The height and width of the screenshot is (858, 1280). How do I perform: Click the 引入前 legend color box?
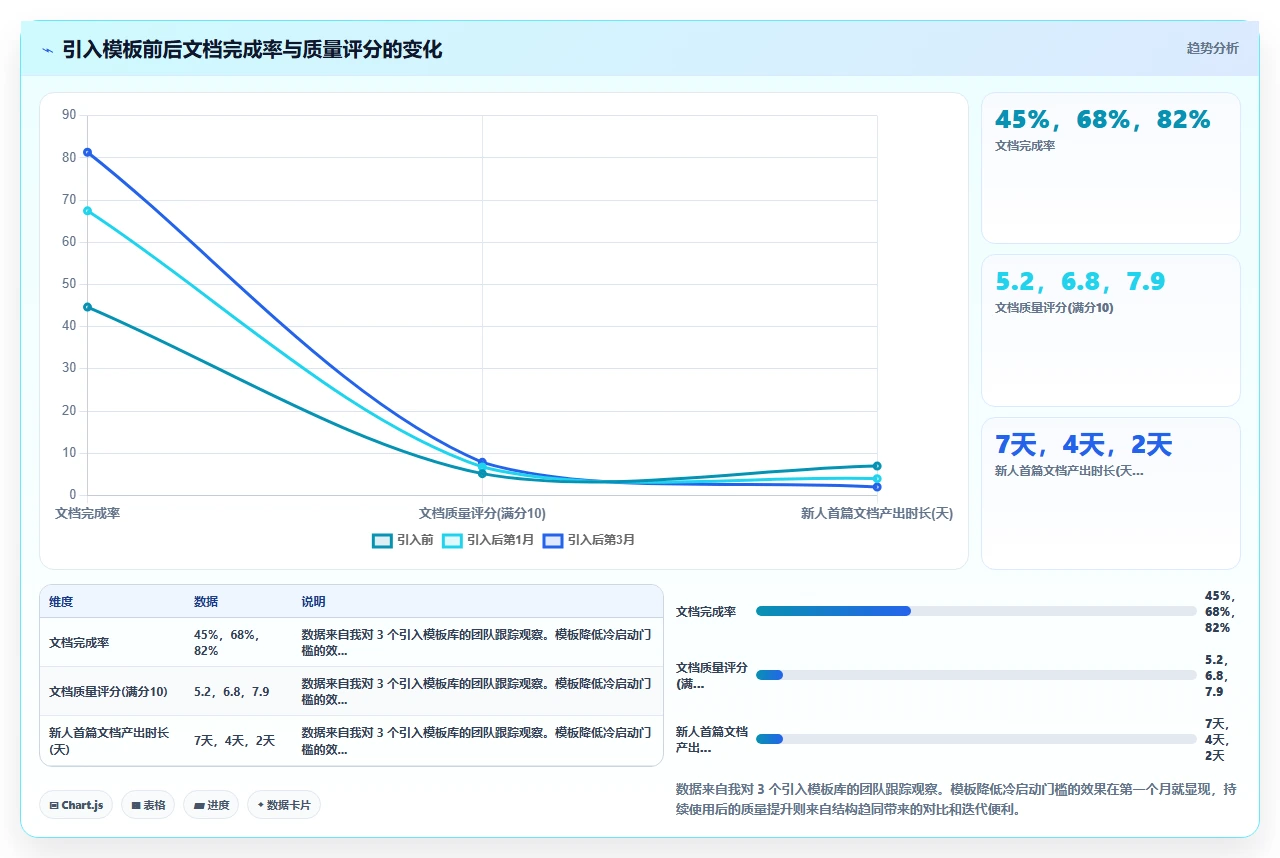click(382, 540)
